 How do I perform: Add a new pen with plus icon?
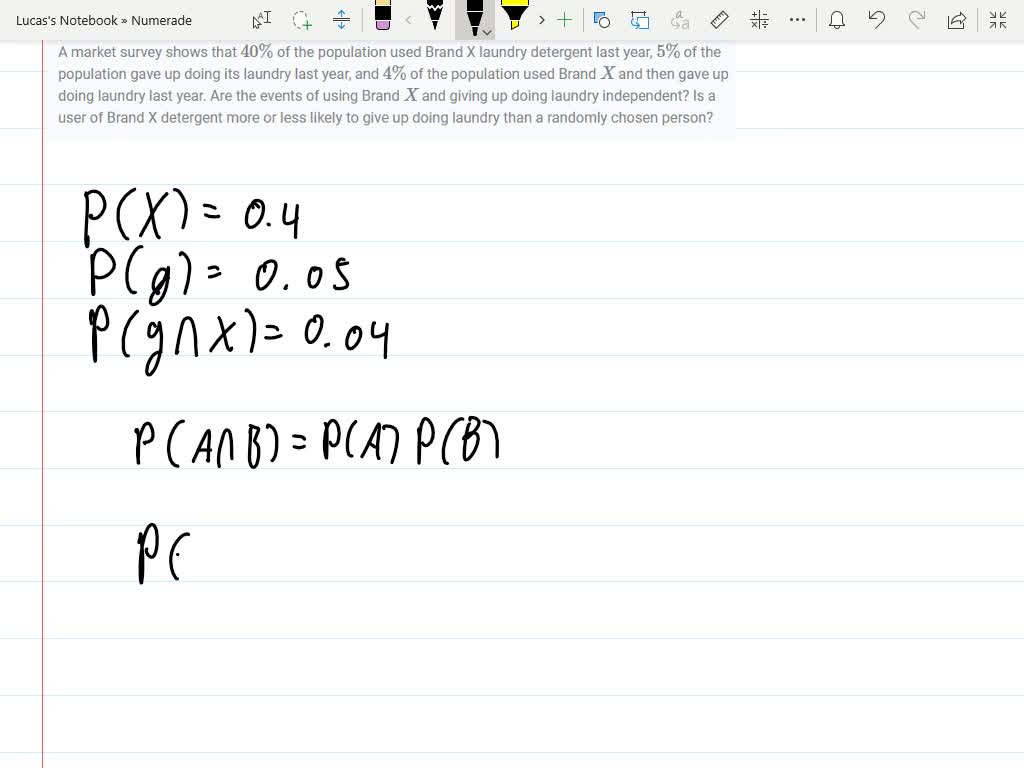[565, 20]
